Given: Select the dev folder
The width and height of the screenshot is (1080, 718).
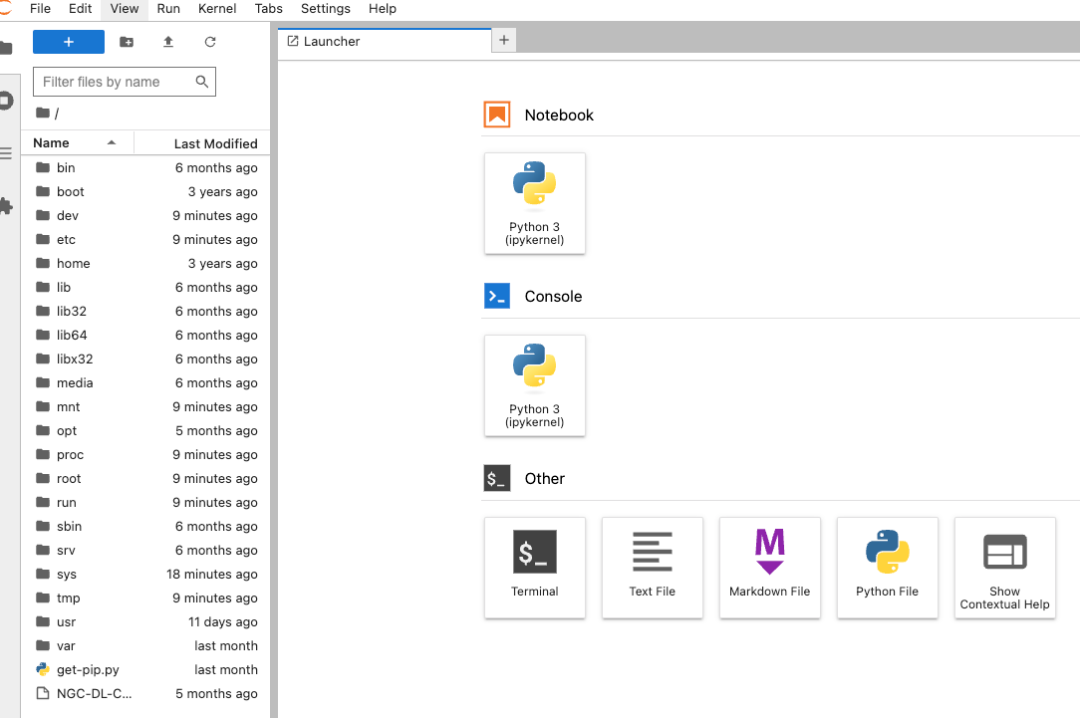Looking at the screenshot, I should point(145,216).
